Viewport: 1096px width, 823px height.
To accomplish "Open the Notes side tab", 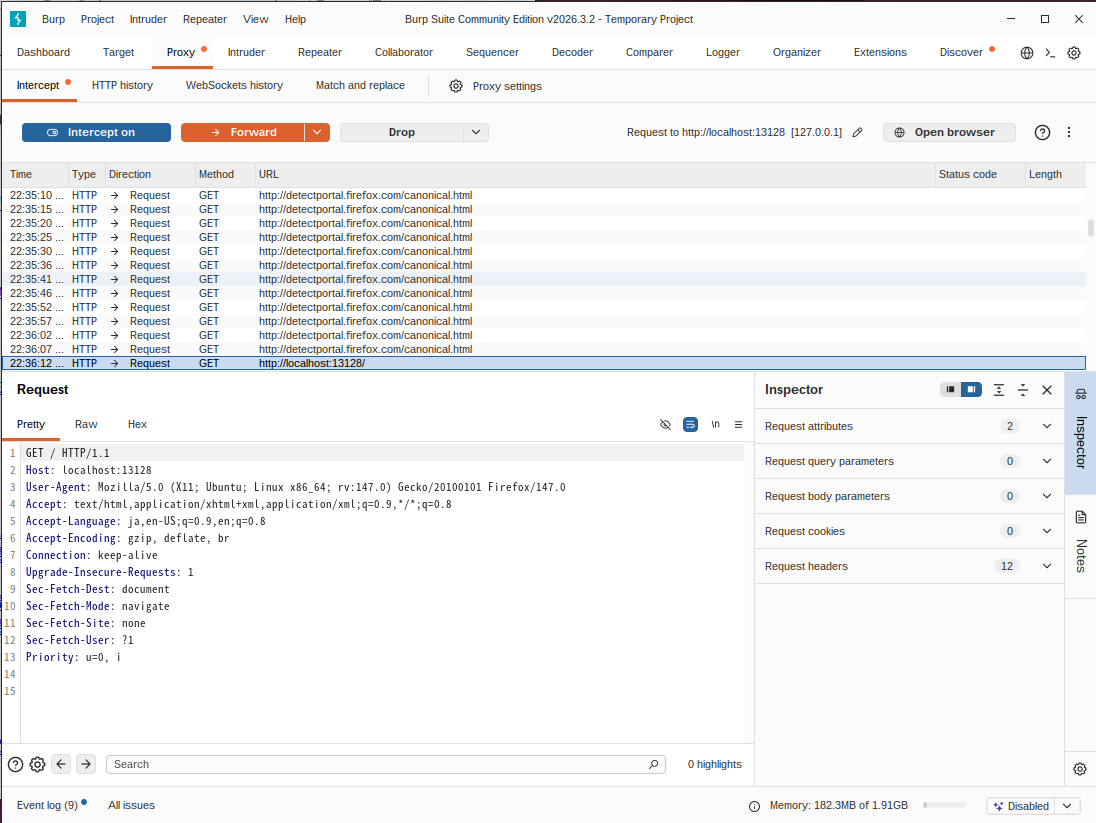I will (x=1081, y=545).
